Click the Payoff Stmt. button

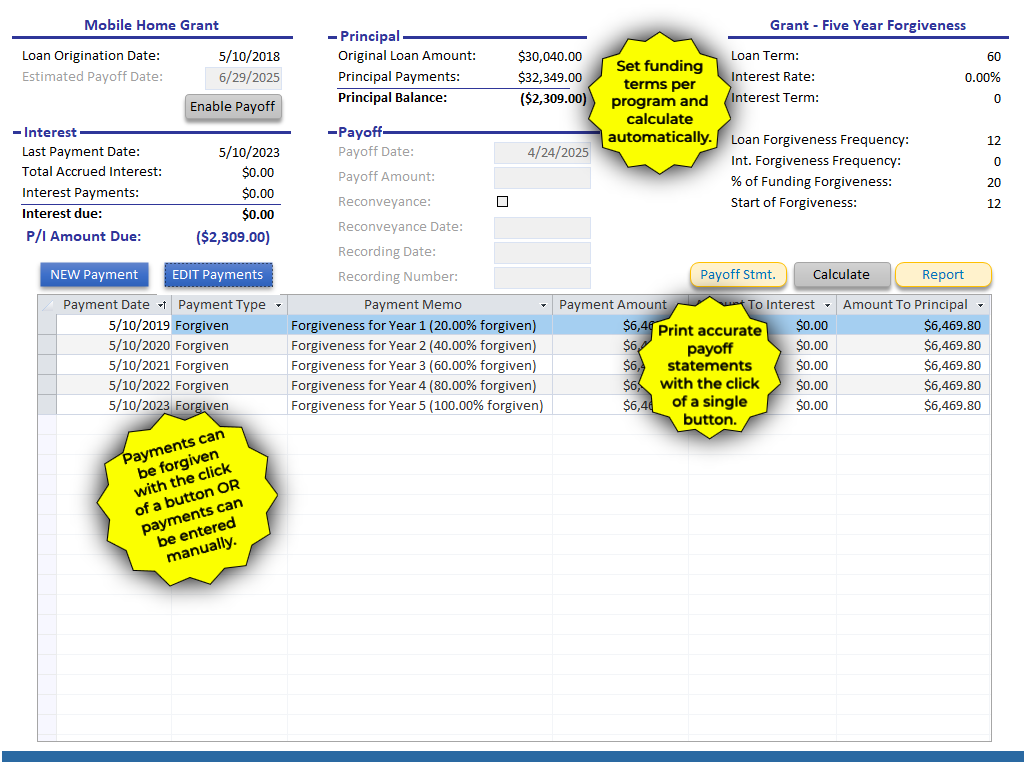(x=738, y=275)
